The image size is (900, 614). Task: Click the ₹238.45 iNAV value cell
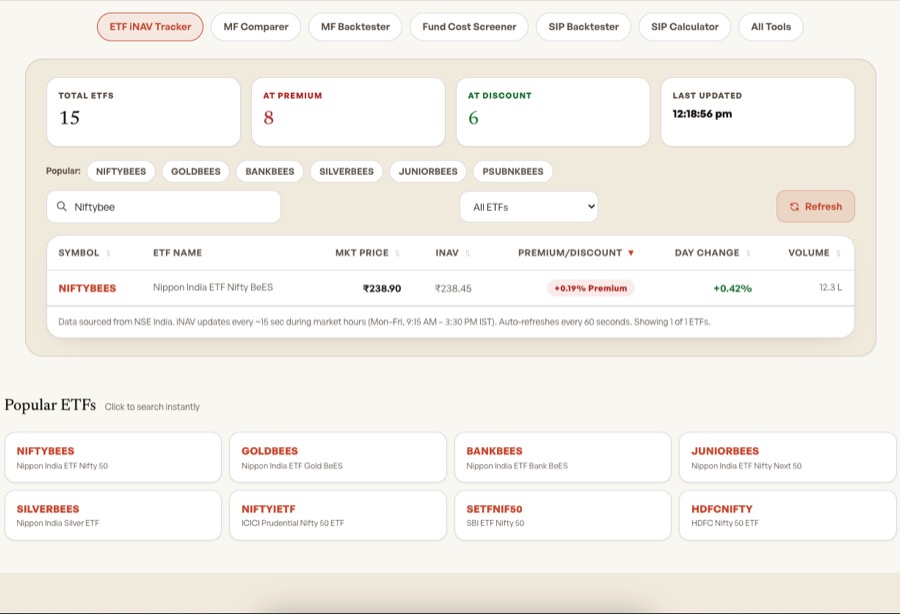(x=453, y=289)
